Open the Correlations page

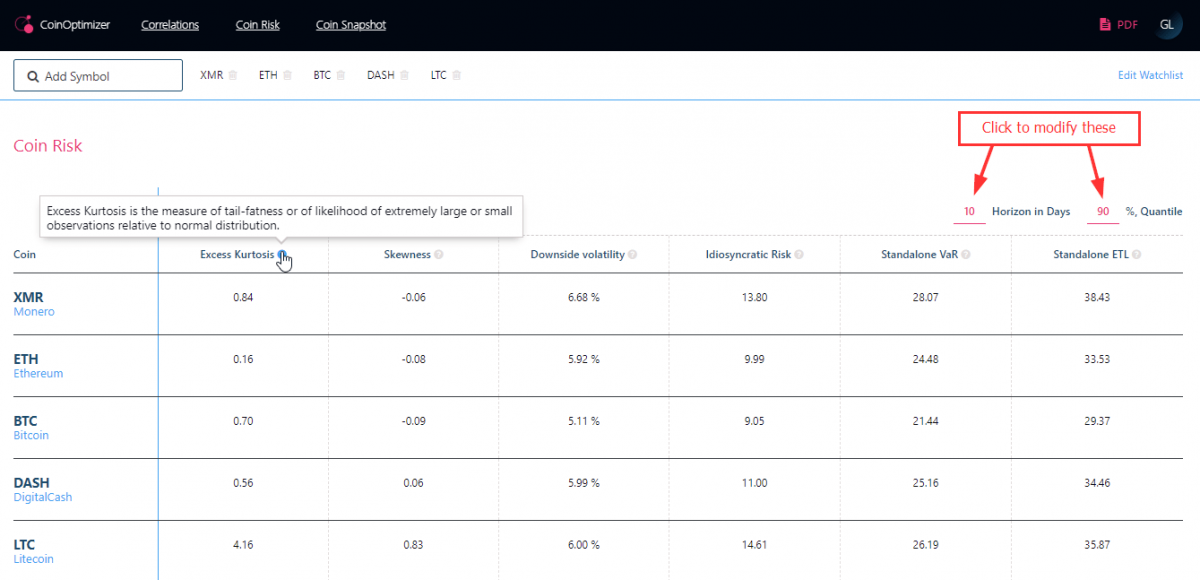tap(170, 25)
